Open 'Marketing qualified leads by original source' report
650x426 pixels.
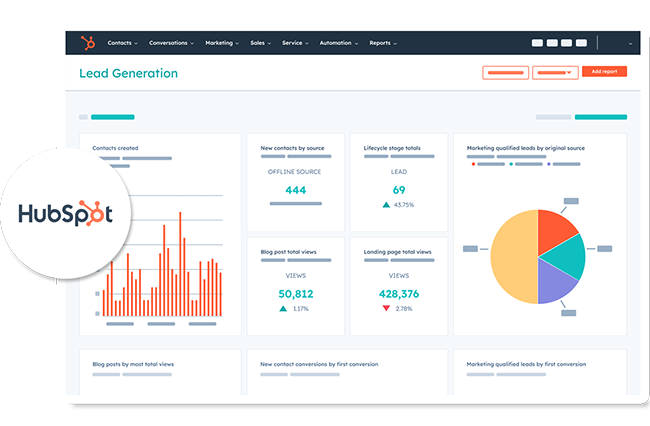click(526, 148)
